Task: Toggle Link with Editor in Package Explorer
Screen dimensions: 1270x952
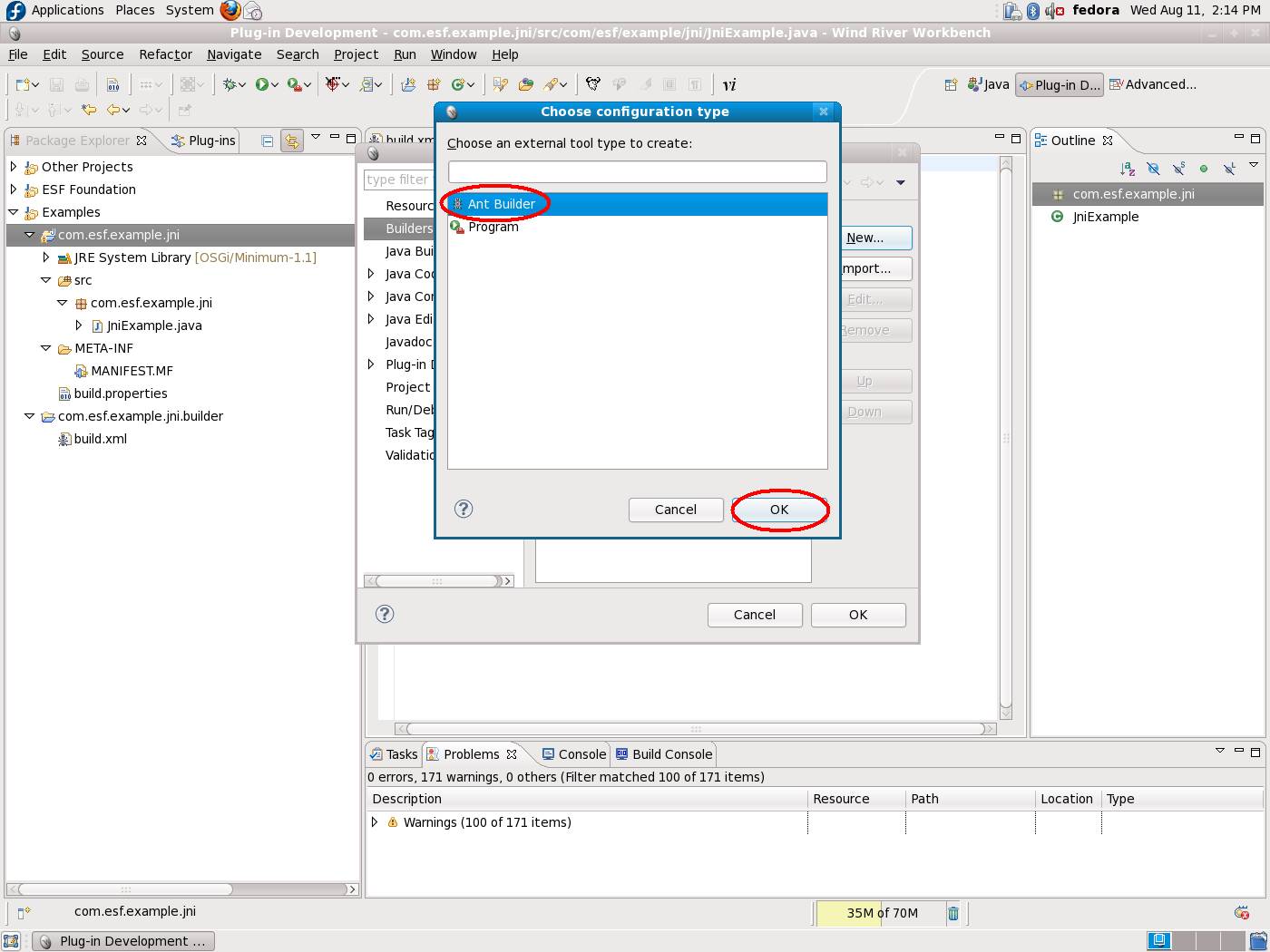Action: [x=291, y=141]
